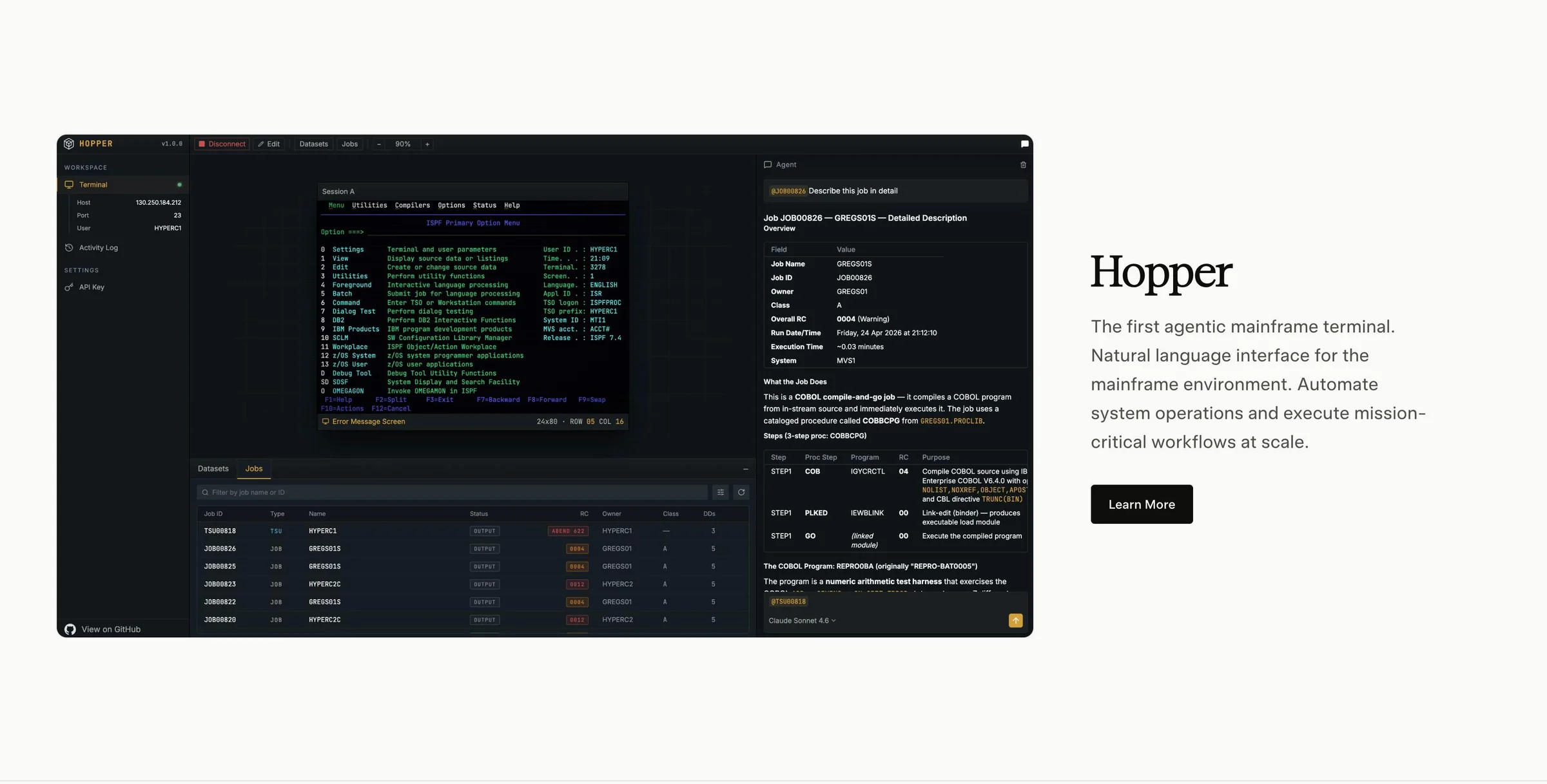
Task: Collapse the bottom jobs panel
Action: click(746, 469)
